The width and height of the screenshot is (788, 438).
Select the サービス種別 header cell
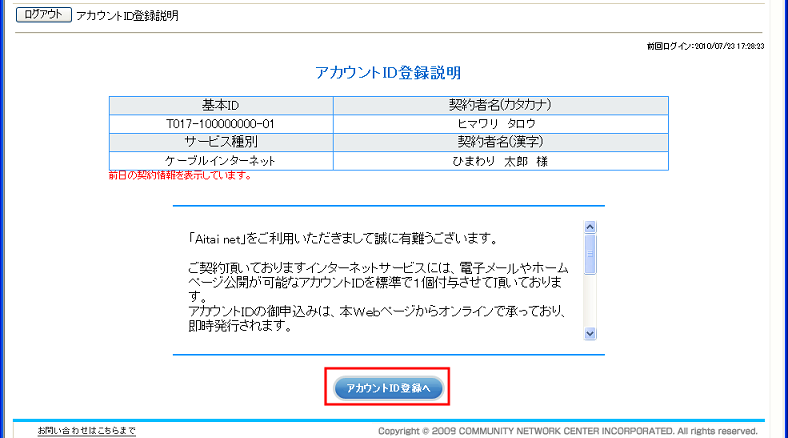tap(220, 142)
